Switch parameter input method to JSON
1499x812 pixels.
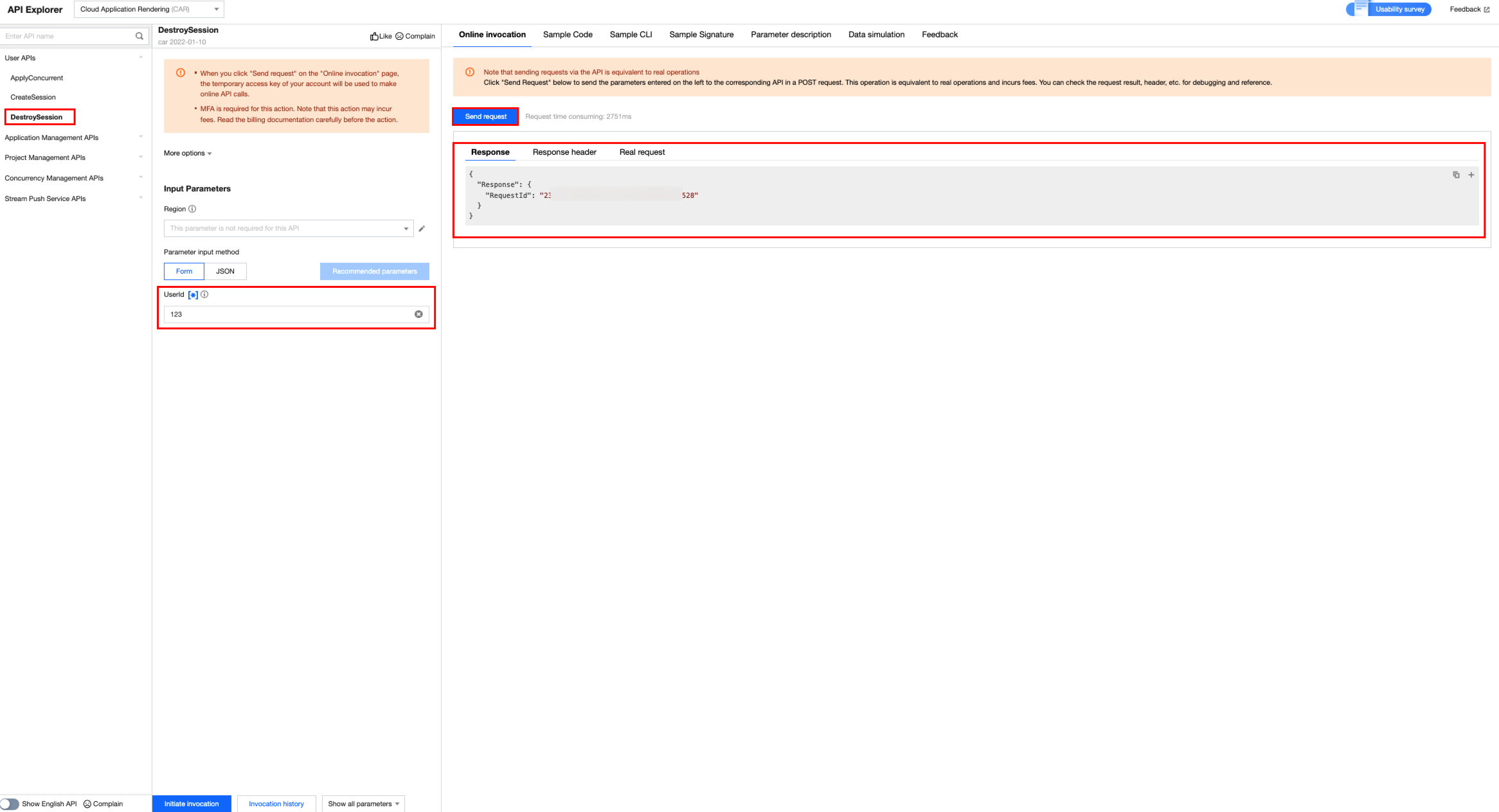tap(225, 271)
